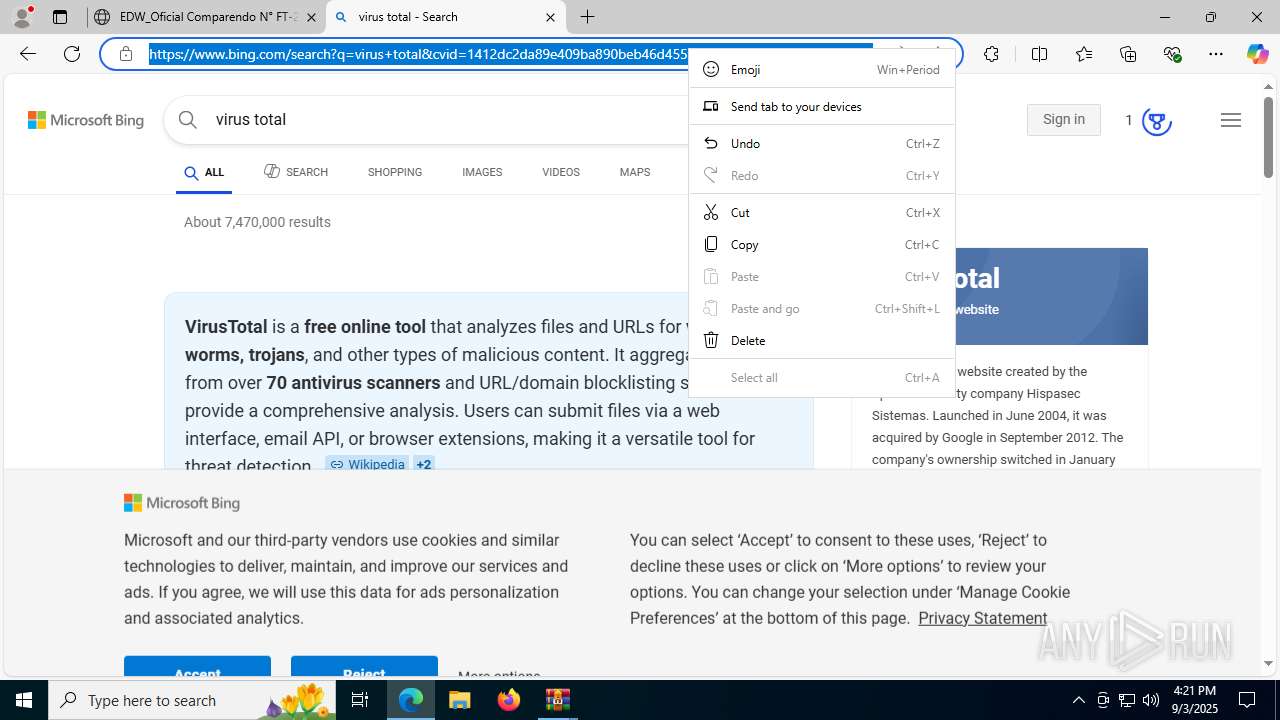Open the clock showing 4:21 PM

point(1194,700)
